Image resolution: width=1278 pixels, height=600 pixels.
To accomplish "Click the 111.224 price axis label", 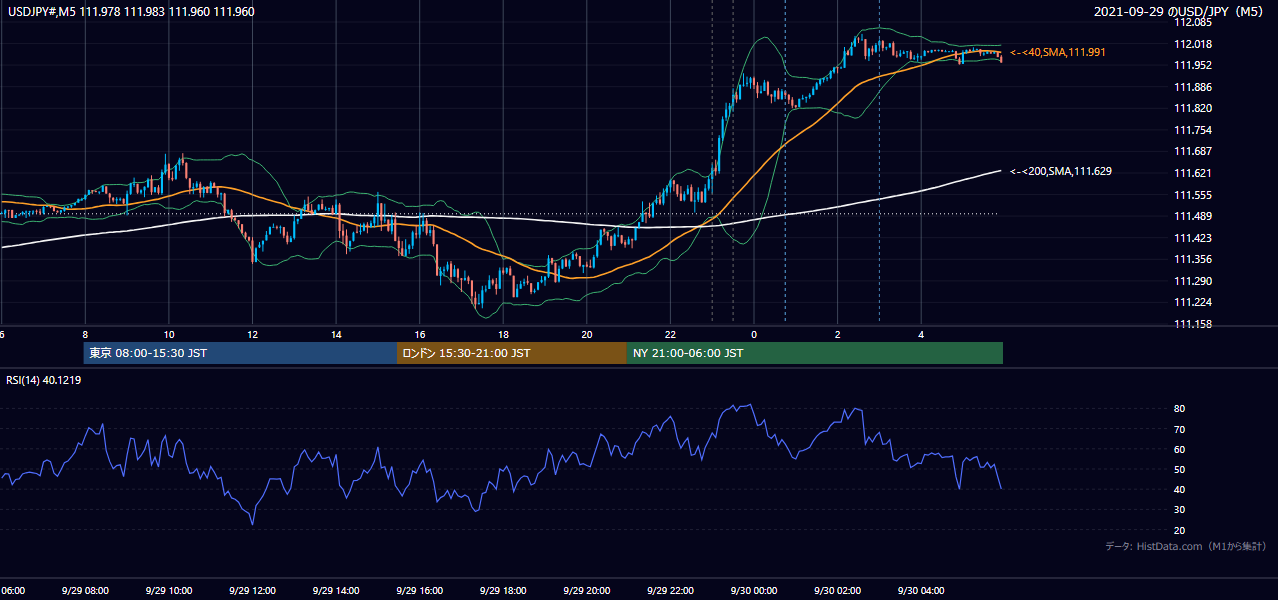I will point(1193,303).
